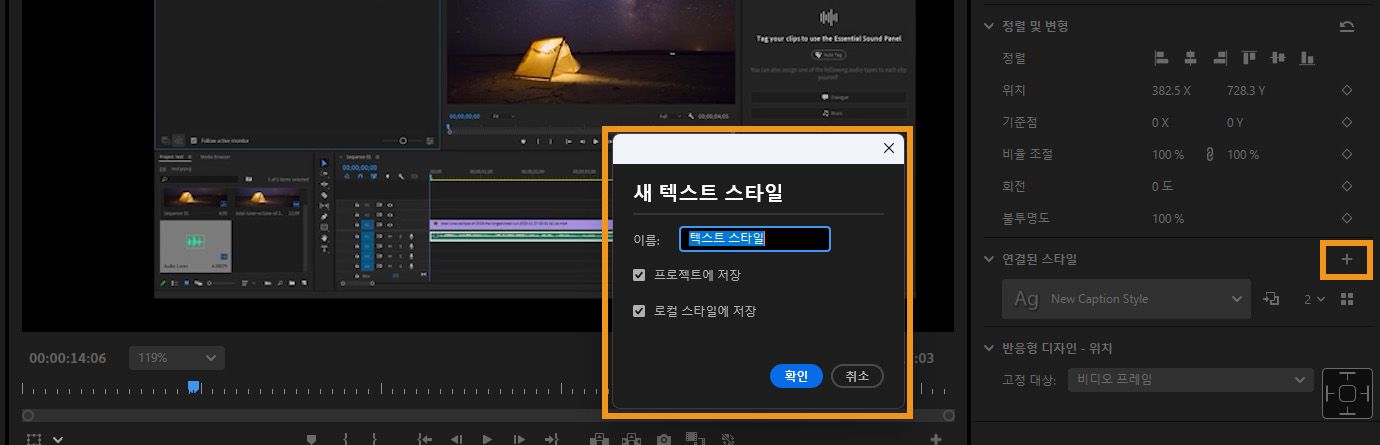Click the add marker icon under the monitor
The image size is (1380, 445).
(x=311, y=439)
